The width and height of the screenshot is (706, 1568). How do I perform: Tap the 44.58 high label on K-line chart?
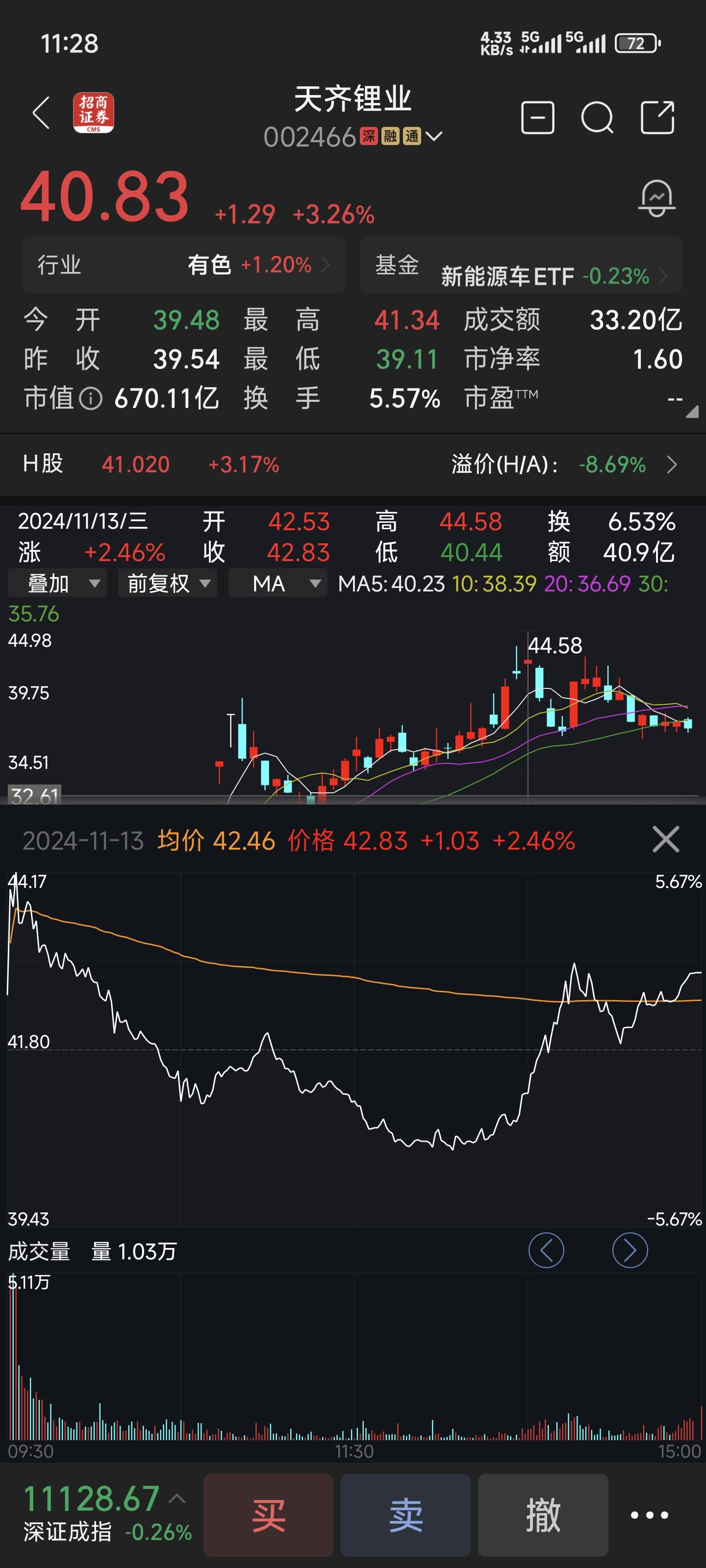pos(555,645)
